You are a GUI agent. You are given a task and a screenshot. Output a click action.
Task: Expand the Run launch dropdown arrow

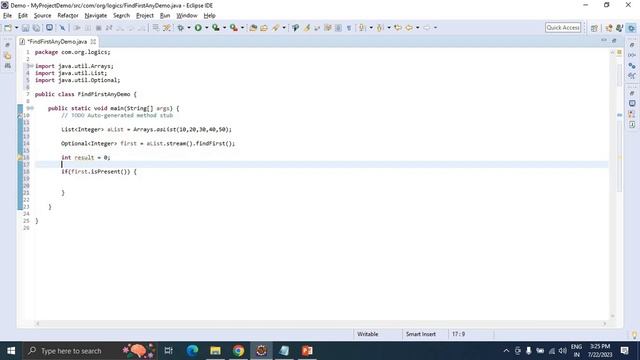point(207,28)
